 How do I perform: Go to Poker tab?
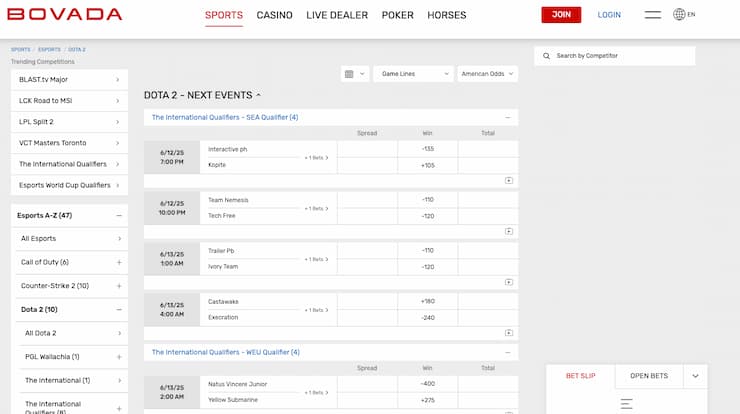click(x=397, y=15)
